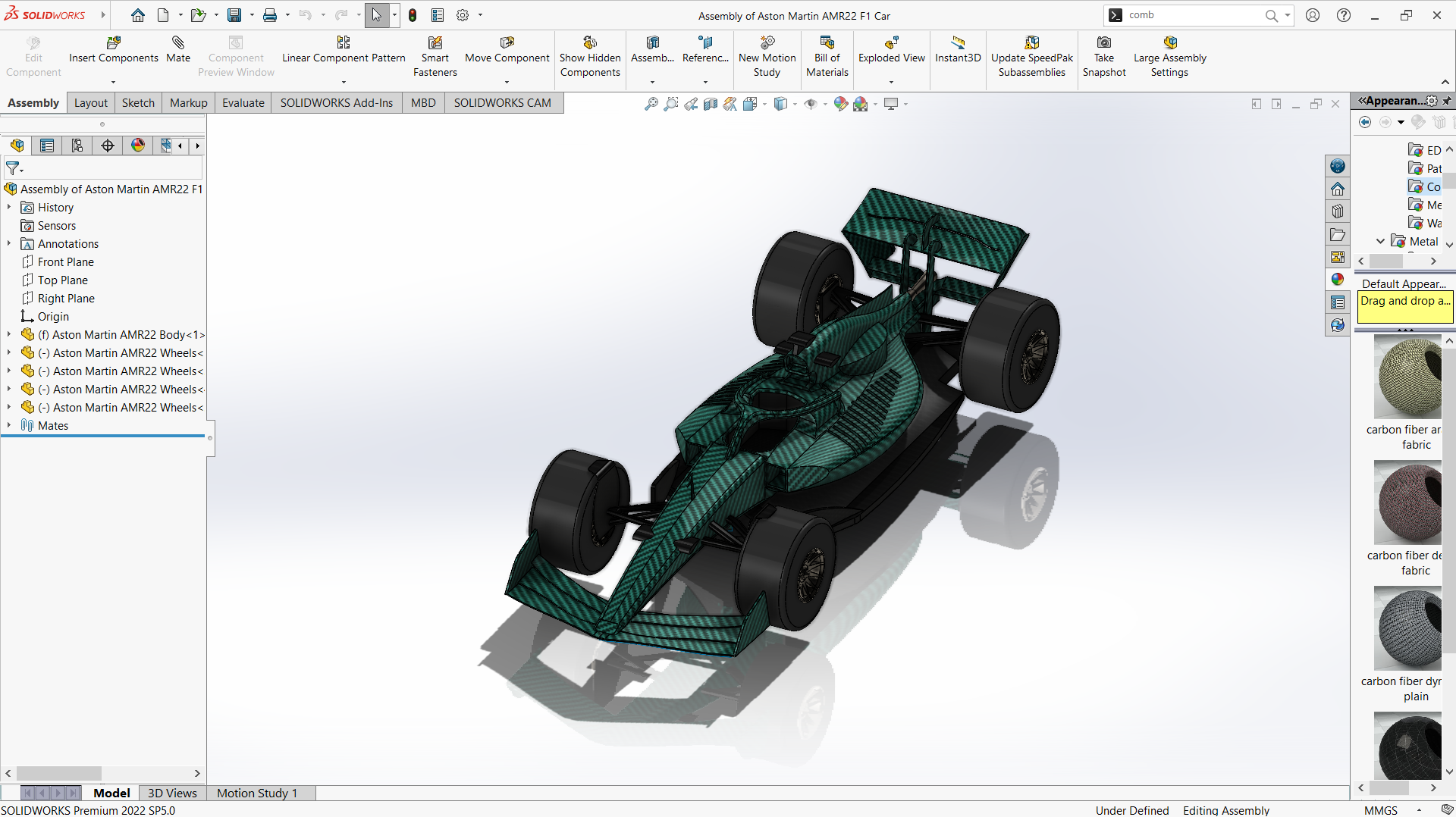Open the Smart Fasteners tool
The image size is (1456, 817).
click(435, 57)
